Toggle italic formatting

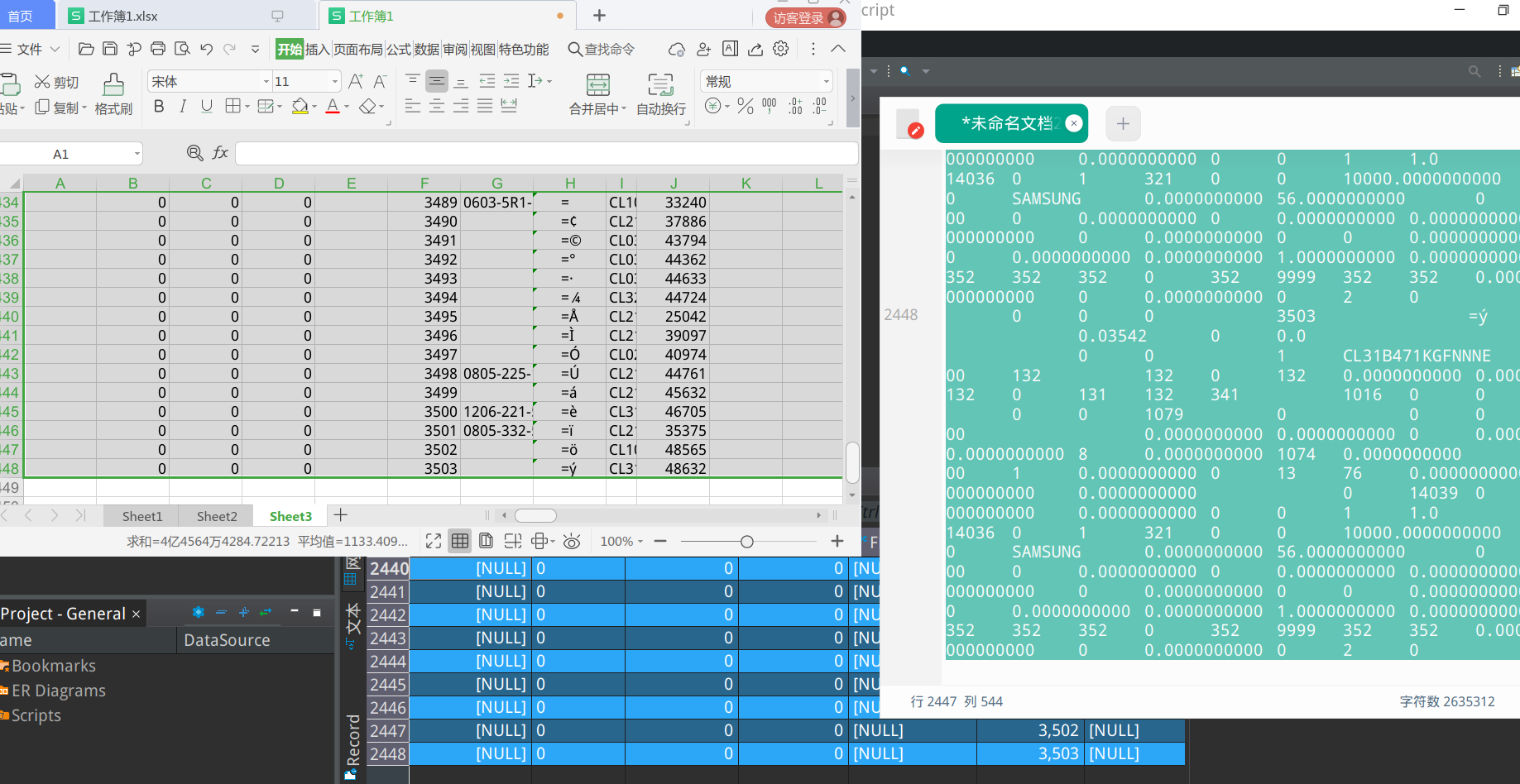point(183,106)
